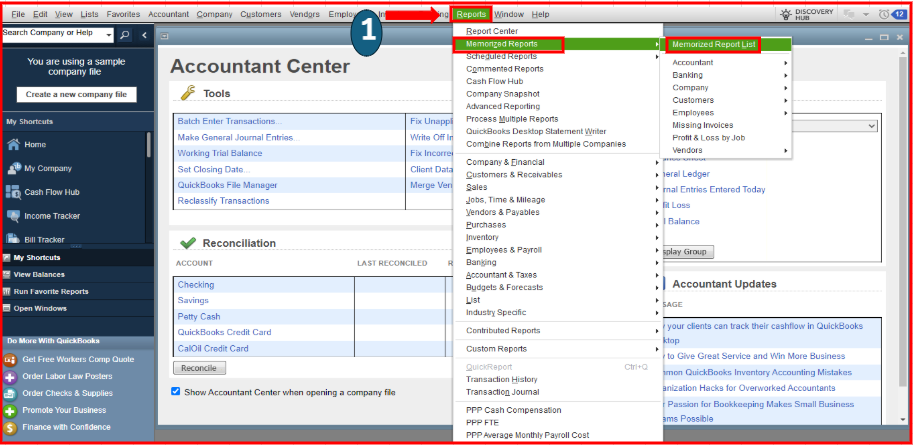The image size is (913, 445).
Task: Open QuickBooks File Manager link
Action: pos(227,185)
